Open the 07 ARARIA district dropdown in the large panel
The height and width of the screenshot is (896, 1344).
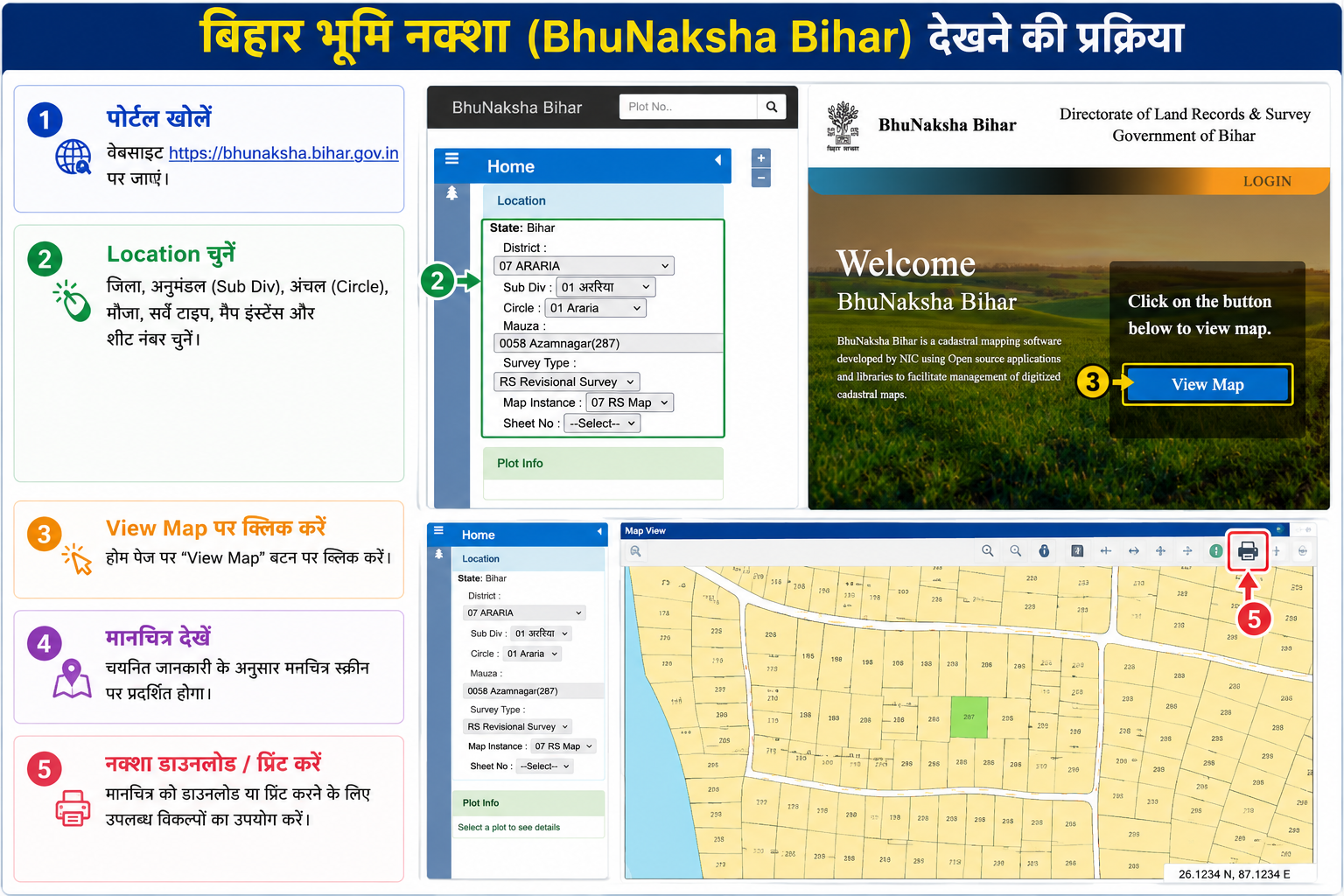(x=584, y=266)
